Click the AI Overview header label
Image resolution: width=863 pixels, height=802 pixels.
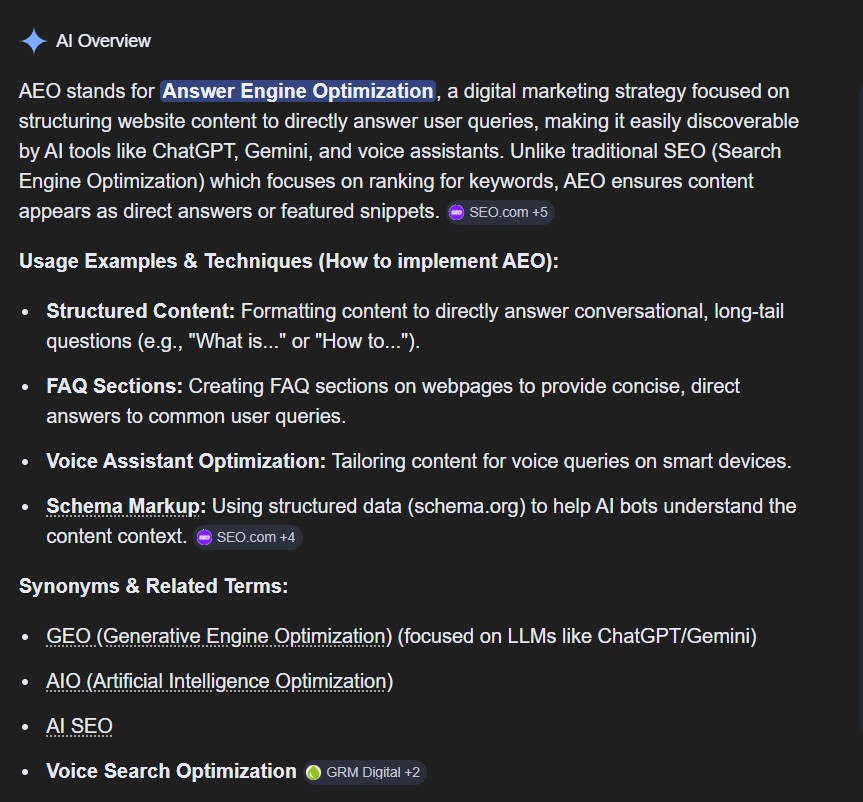point(103,41)
